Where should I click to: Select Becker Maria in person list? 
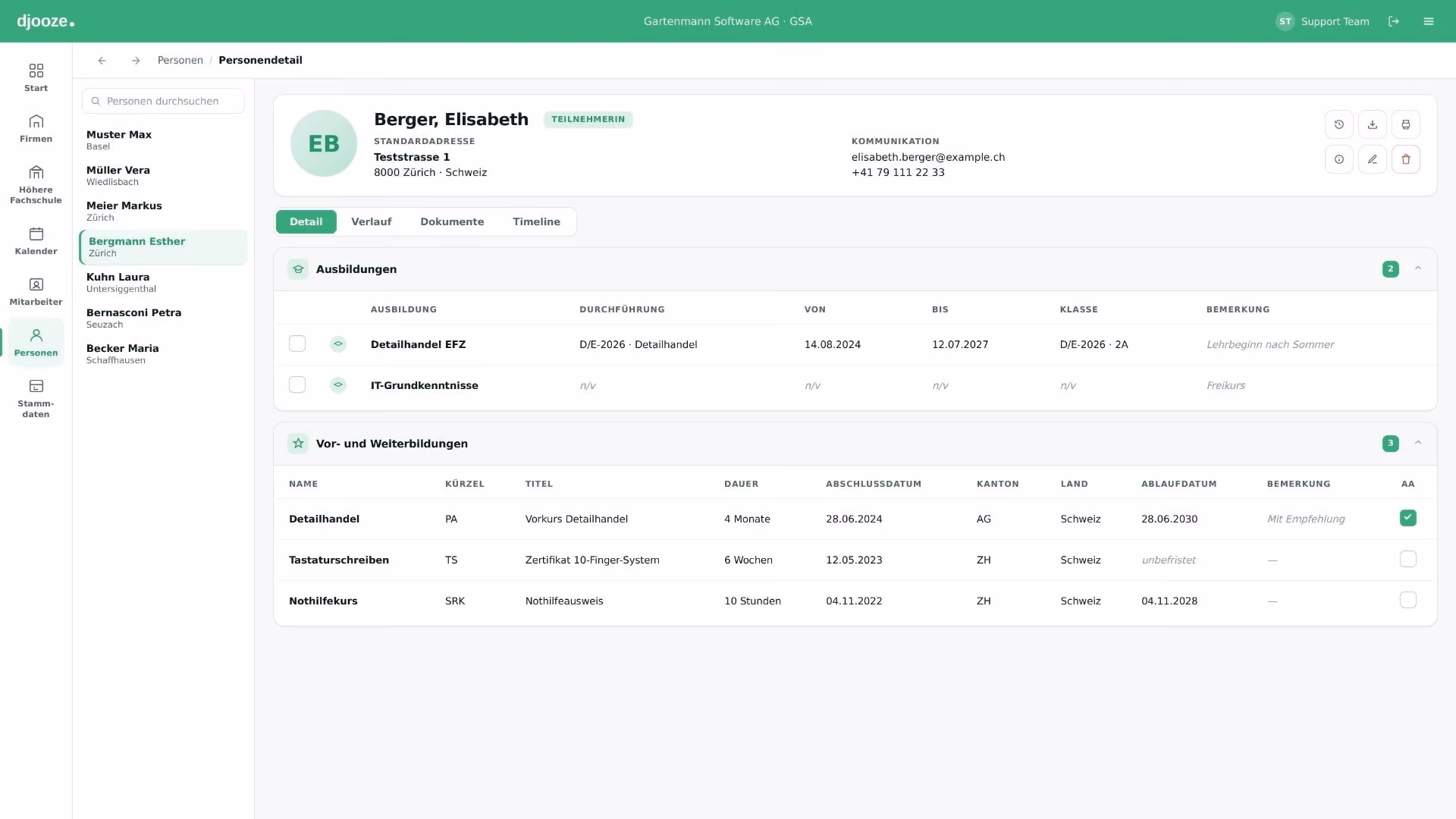163,354
